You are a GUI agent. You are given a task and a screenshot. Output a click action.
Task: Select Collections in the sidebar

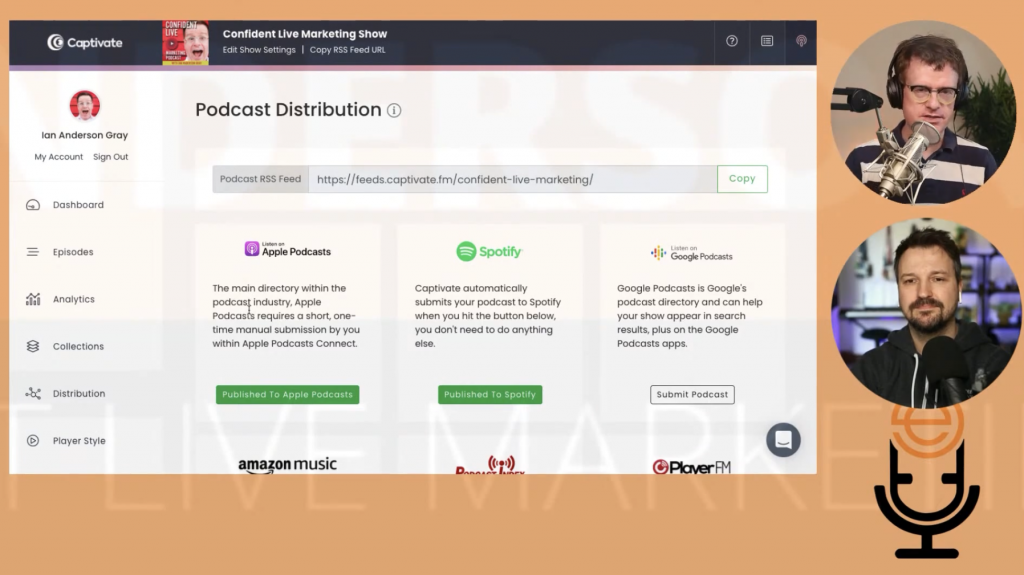[78, 346]
